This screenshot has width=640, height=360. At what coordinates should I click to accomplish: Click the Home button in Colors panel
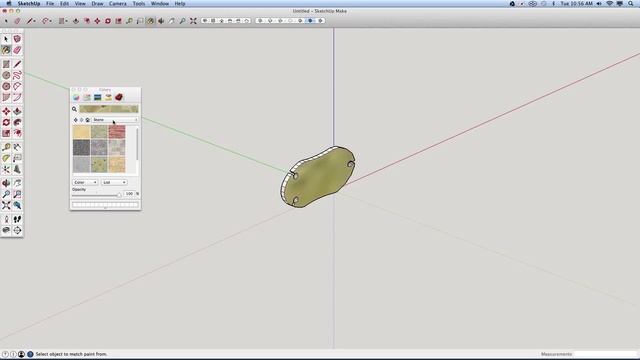click(87, 120)
